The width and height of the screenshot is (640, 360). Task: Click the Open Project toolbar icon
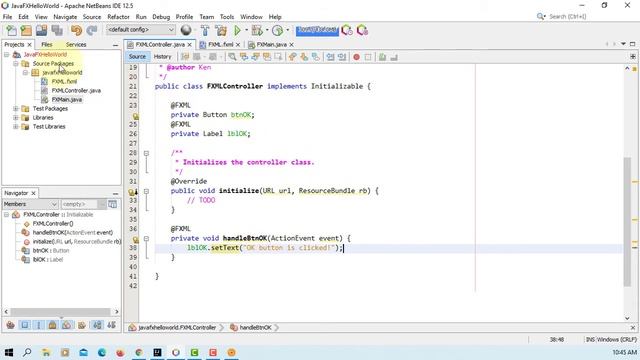point(41,31)
